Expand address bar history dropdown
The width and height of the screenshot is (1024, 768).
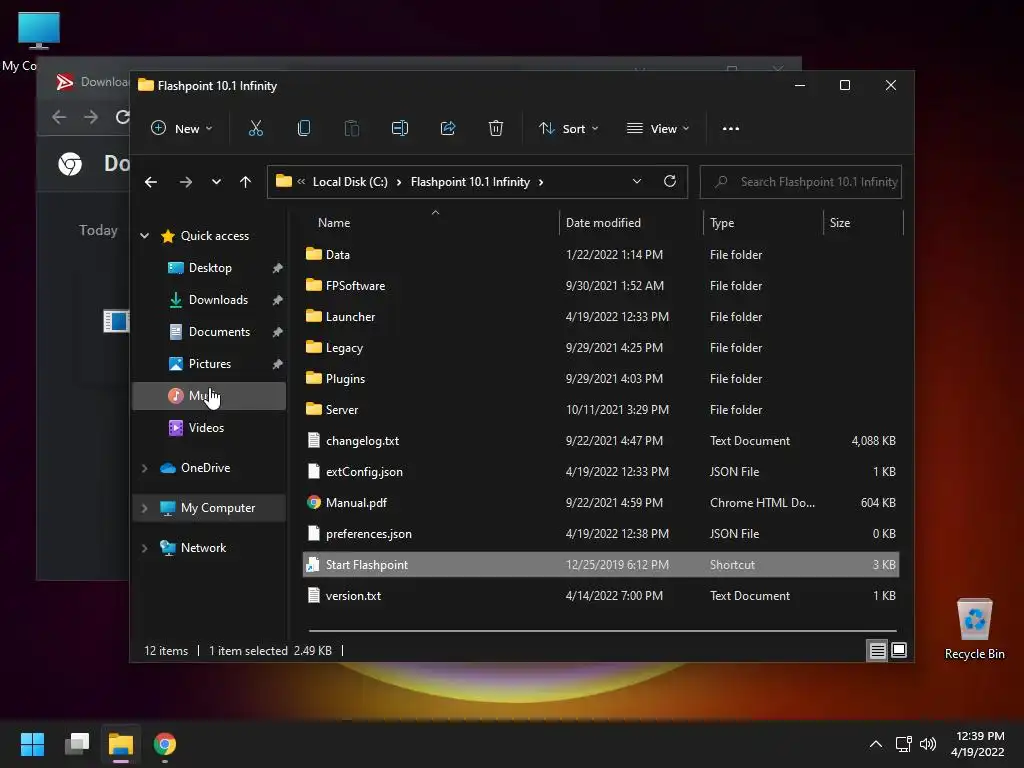click(637, 182)
